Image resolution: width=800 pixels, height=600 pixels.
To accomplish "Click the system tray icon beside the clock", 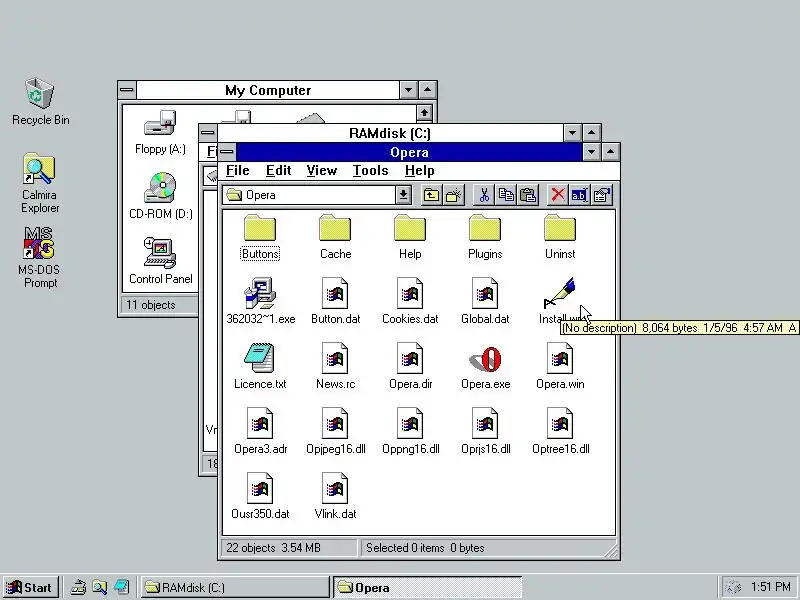I will [x=733, y=588].
